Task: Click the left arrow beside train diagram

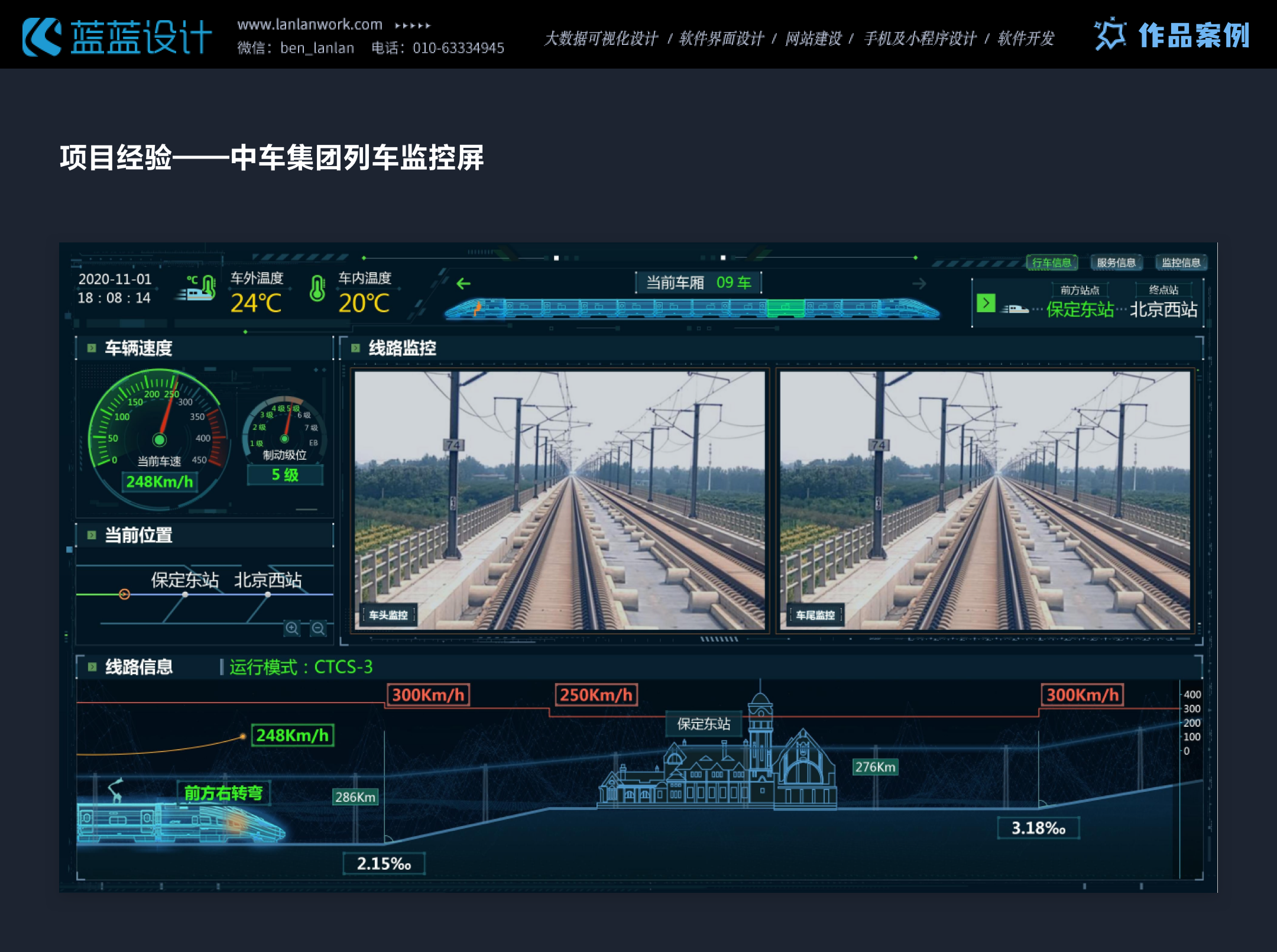Action: pos(464,284)
